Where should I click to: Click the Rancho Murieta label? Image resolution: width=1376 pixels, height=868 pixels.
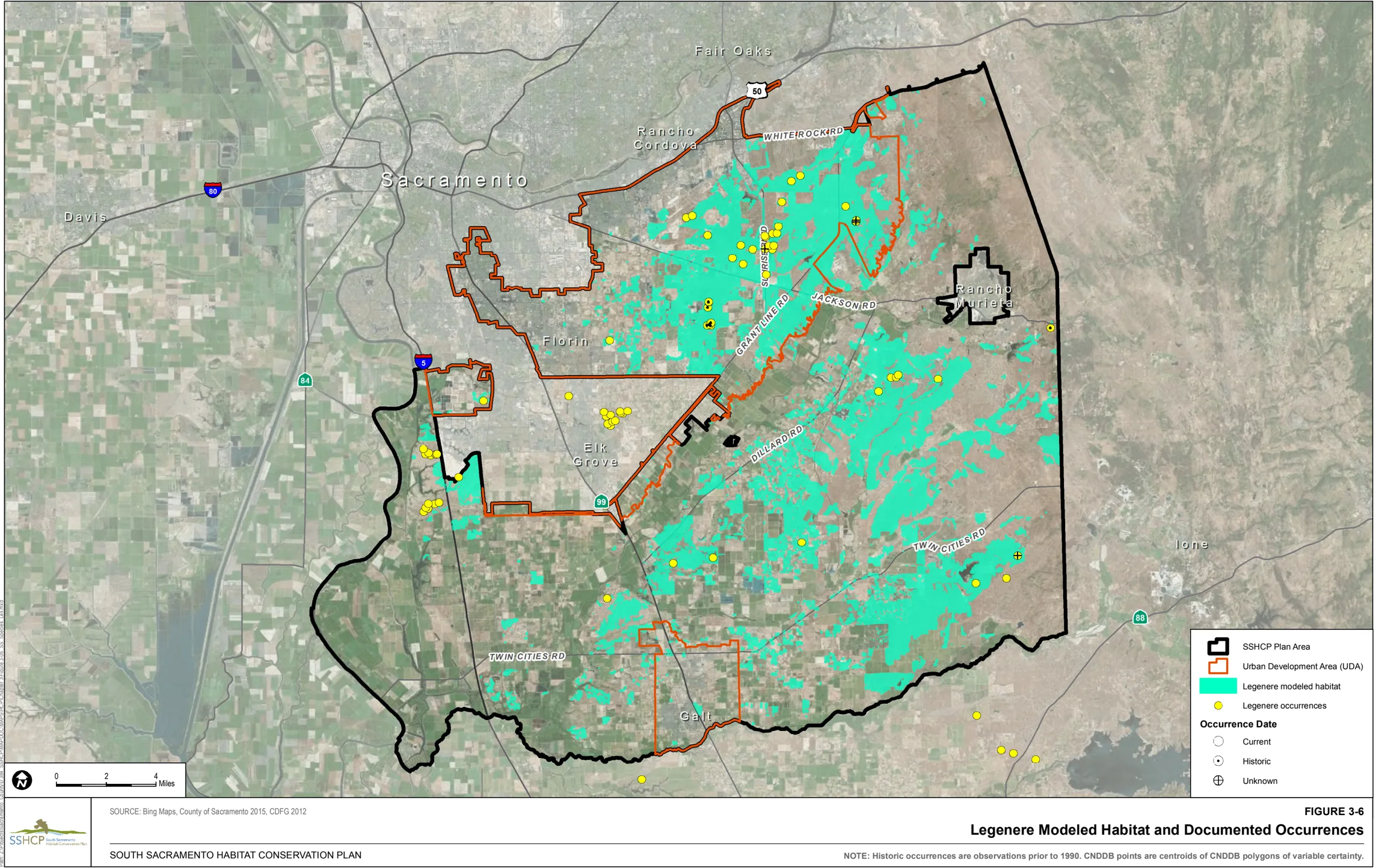click(x=984, y=296)
